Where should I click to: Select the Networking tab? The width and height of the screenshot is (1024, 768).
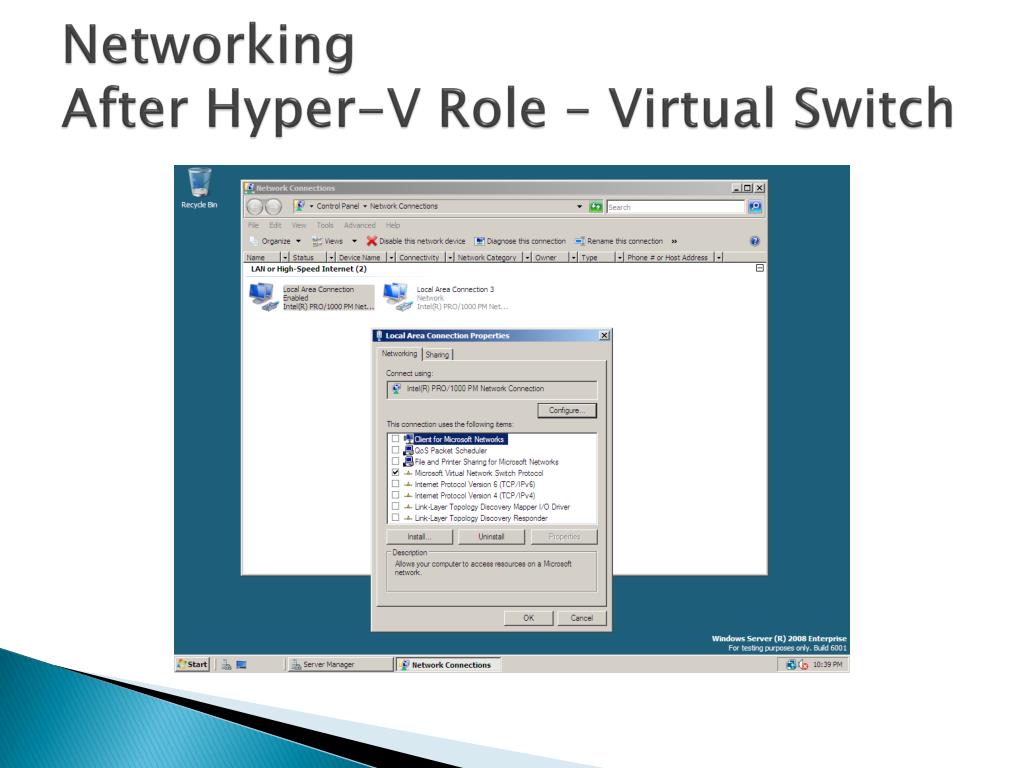[x=400, y=353]
